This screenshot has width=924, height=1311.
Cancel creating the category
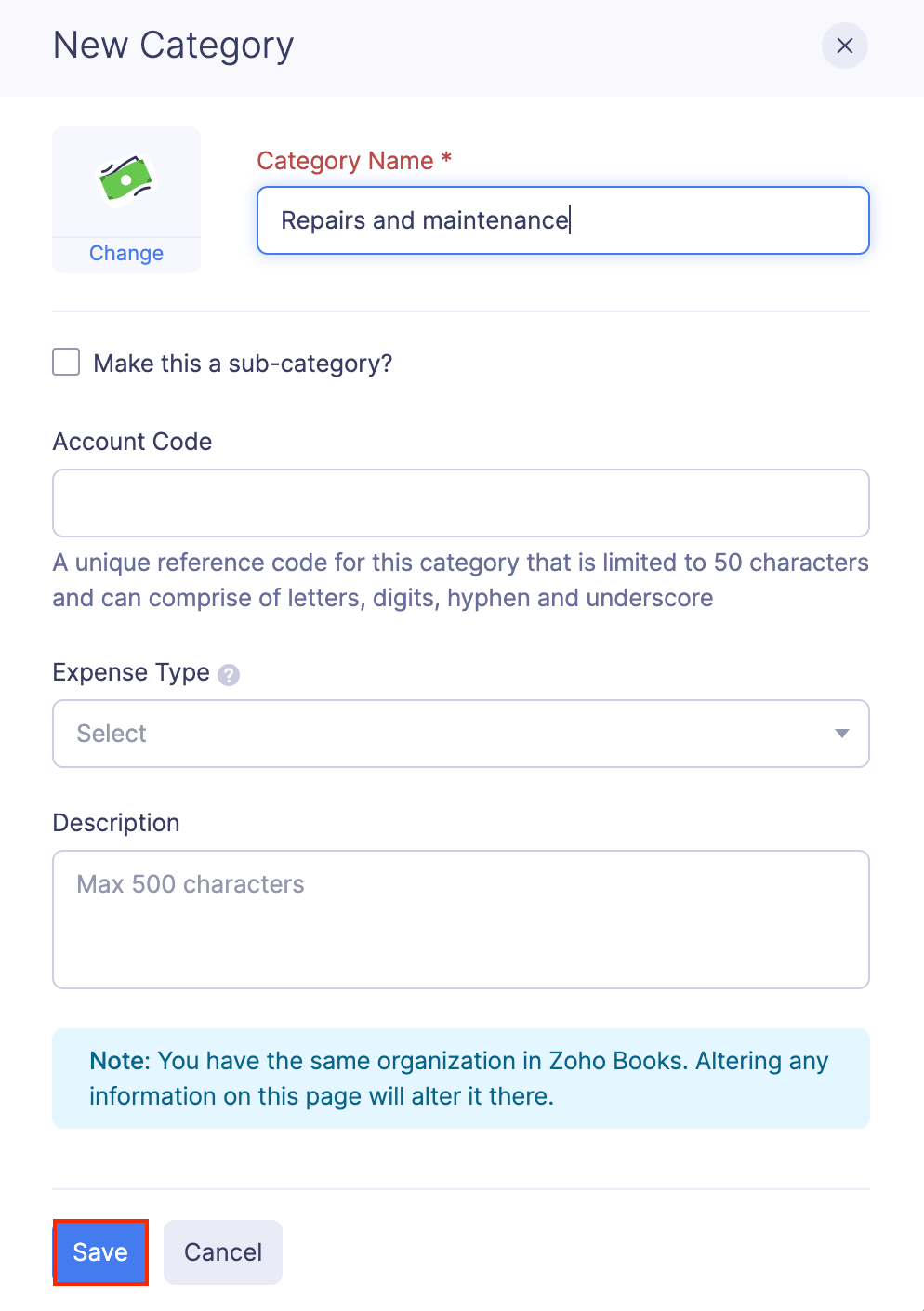click(x=222, y=1252)
